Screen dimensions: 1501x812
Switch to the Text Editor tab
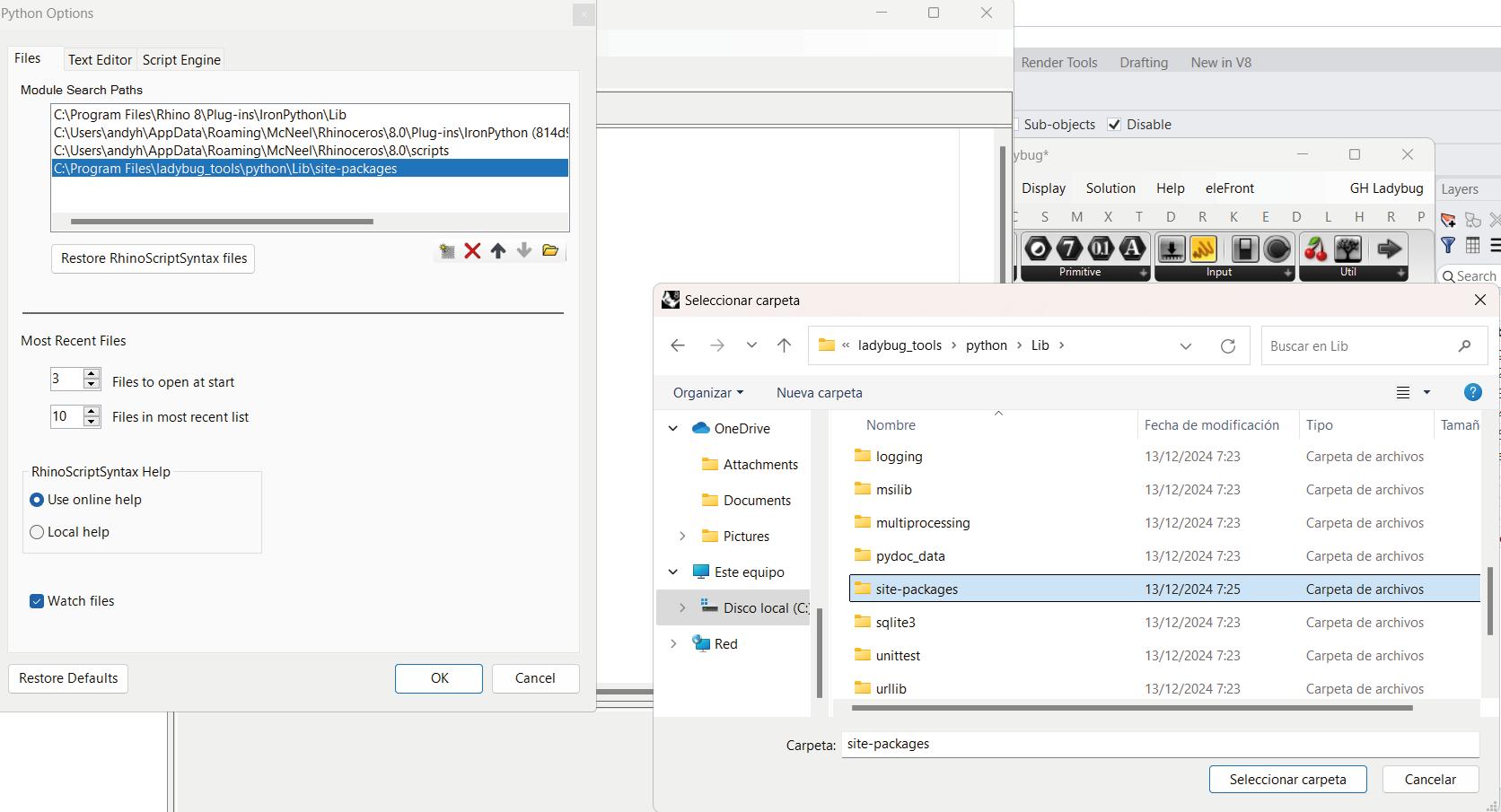pos(100,59)
